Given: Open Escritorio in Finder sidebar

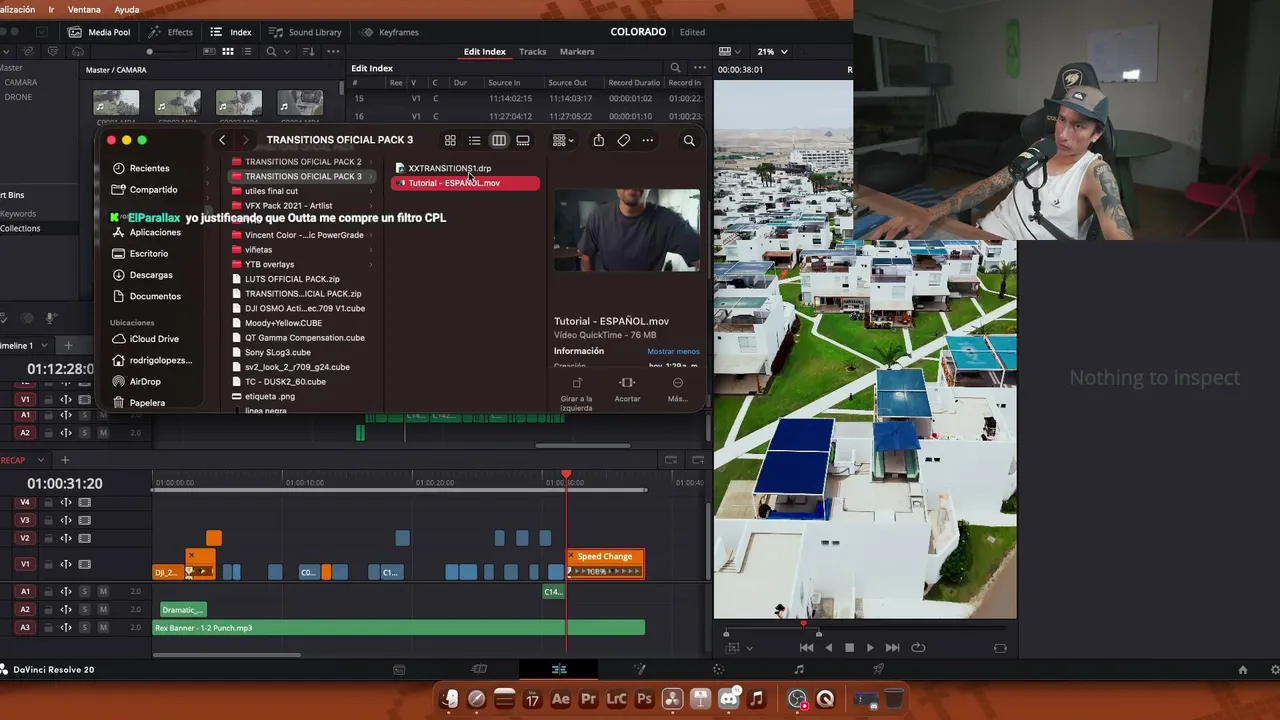Looking at the screenshot, I should 149,254.
